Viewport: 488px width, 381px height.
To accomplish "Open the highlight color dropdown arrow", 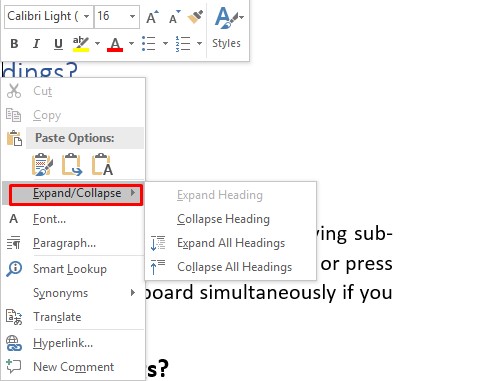I will [97, 44].
